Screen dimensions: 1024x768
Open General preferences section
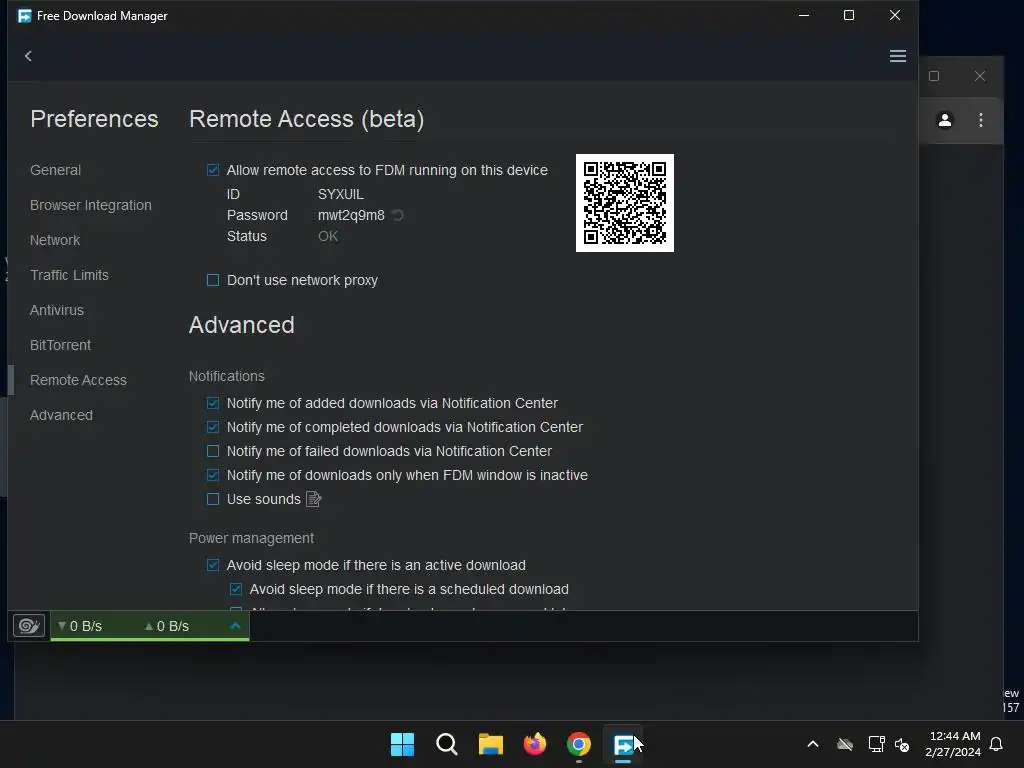pos(56,170)
